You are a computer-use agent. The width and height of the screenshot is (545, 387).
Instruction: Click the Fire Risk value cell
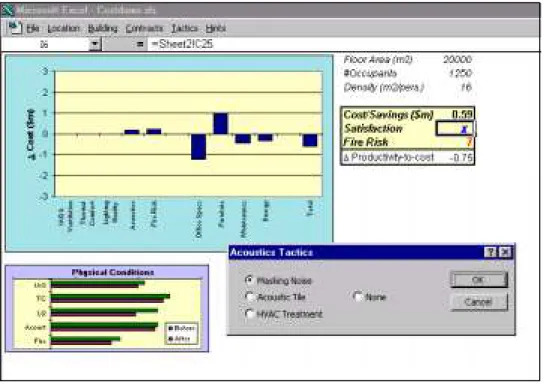[469, 142]
